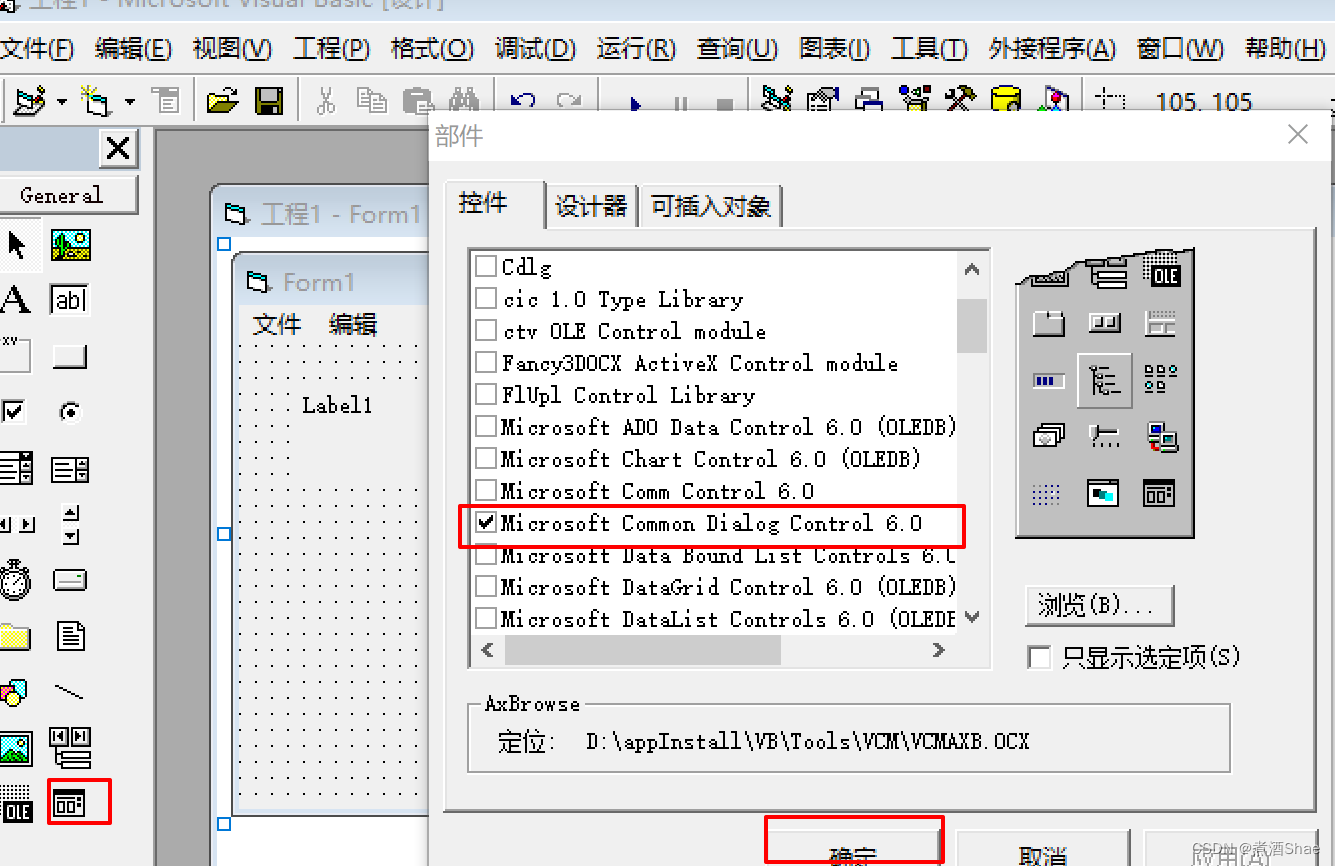Check Microsoft DataGrid Control 6.0 checkbox
Image resolution: width=1335 pixels, height=866 pixels.
coord(486,586)
